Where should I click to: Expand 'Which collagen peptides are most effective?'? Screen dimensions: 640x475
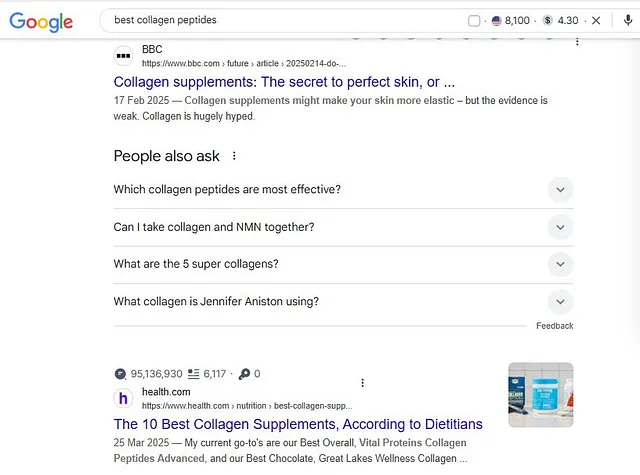(x=343, y=190)
